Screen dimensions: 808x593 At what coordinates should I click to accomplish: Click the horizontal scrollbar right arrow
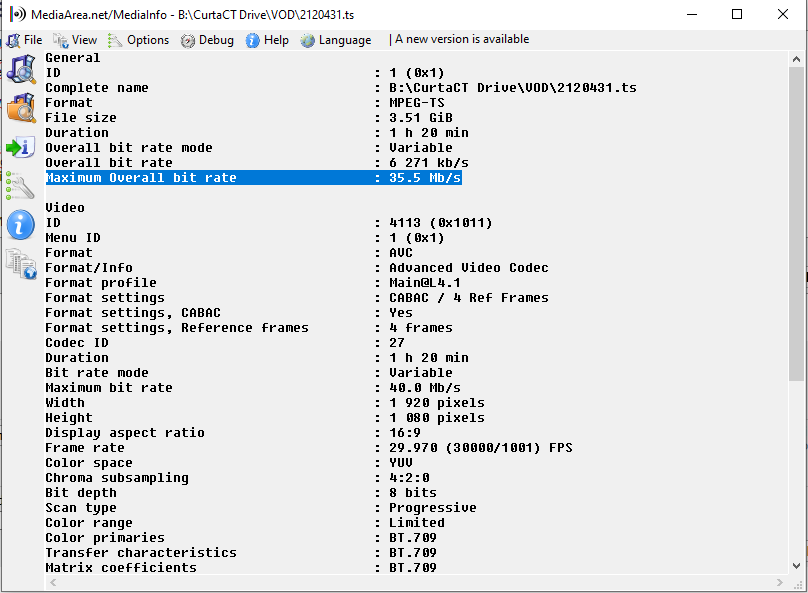(780, 582)
